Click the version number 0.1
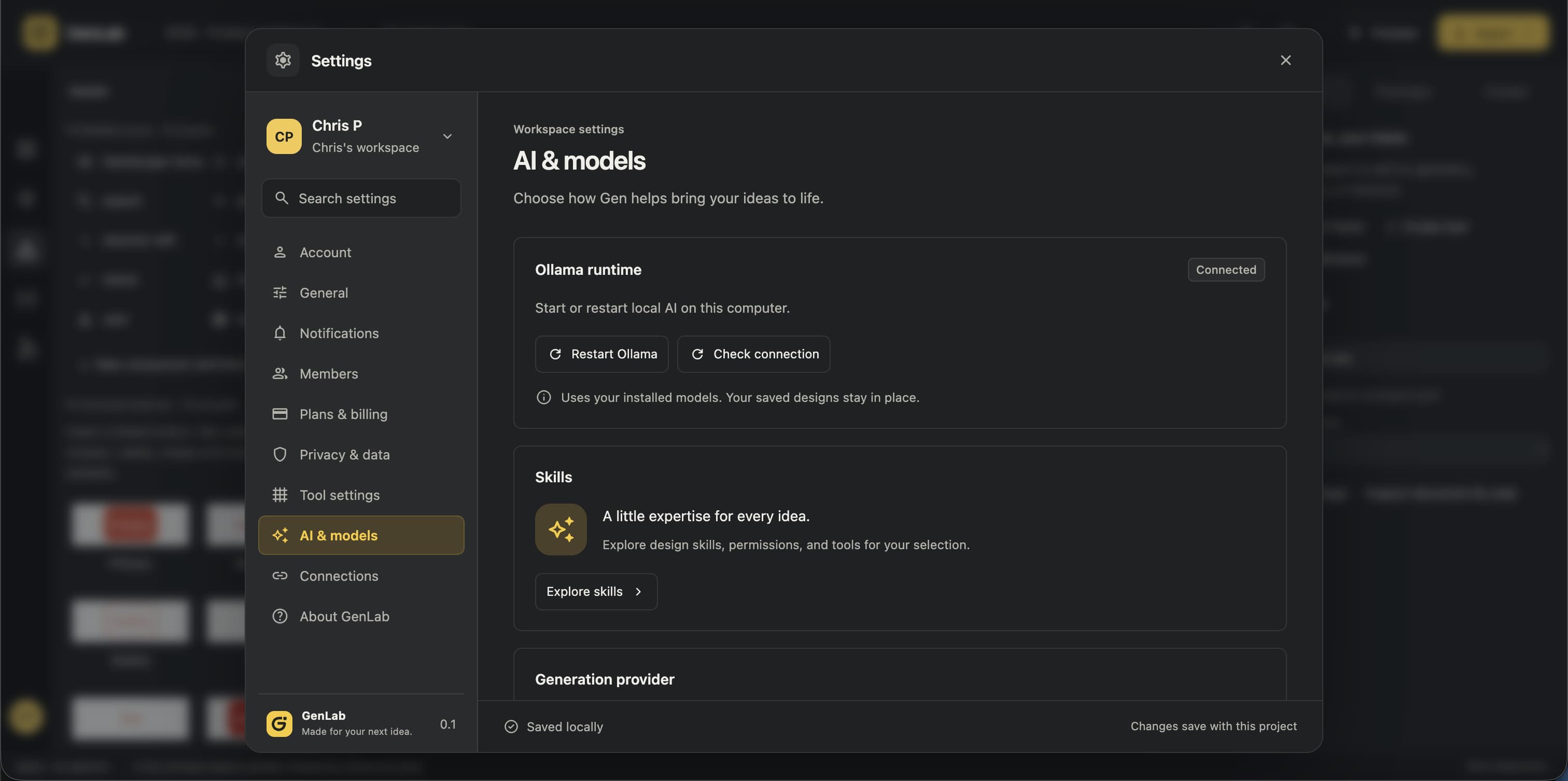 point(447,724)
